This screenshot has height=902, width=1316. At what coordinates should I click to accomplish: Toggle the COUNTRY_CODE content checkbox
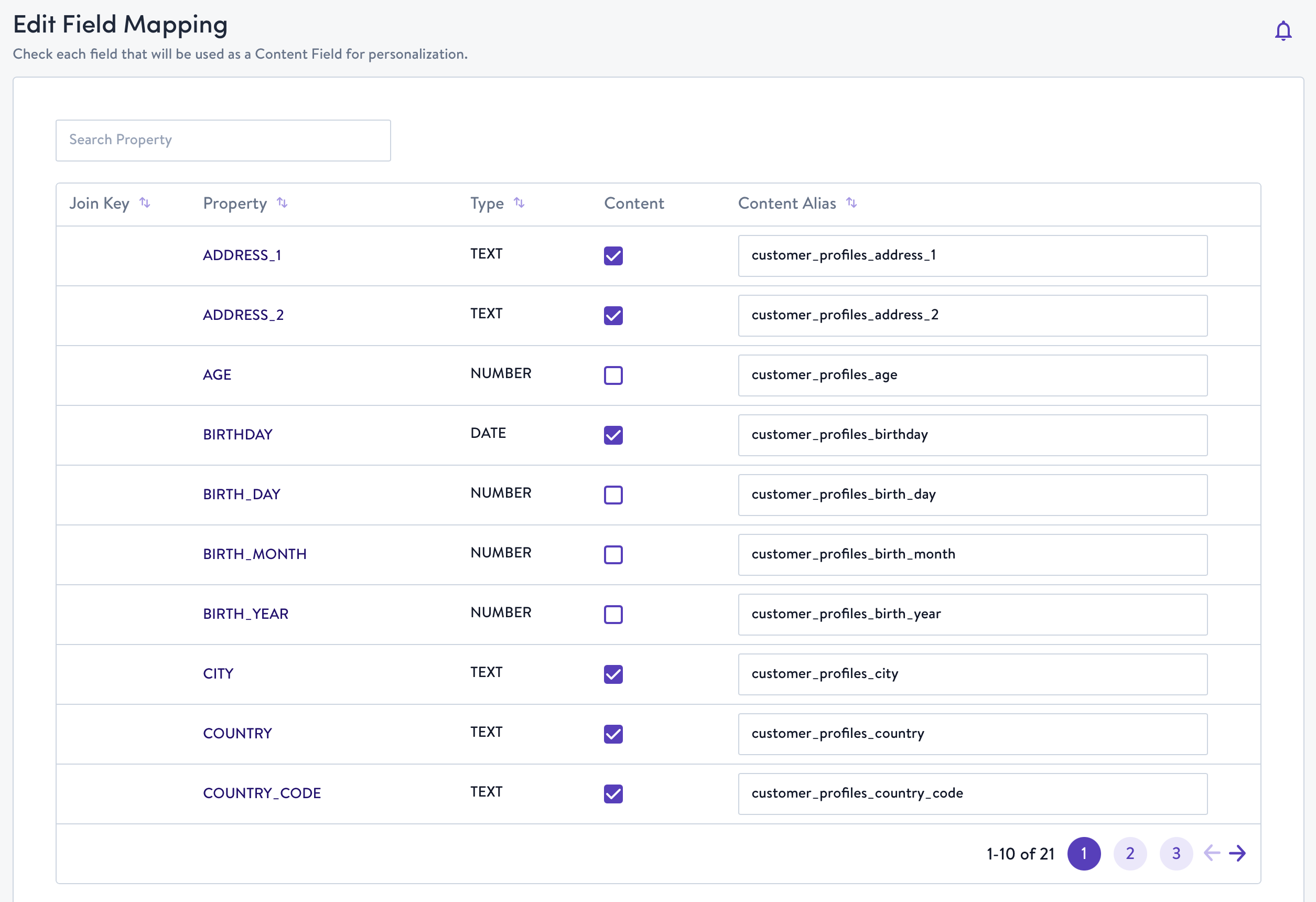pos(613,794)
